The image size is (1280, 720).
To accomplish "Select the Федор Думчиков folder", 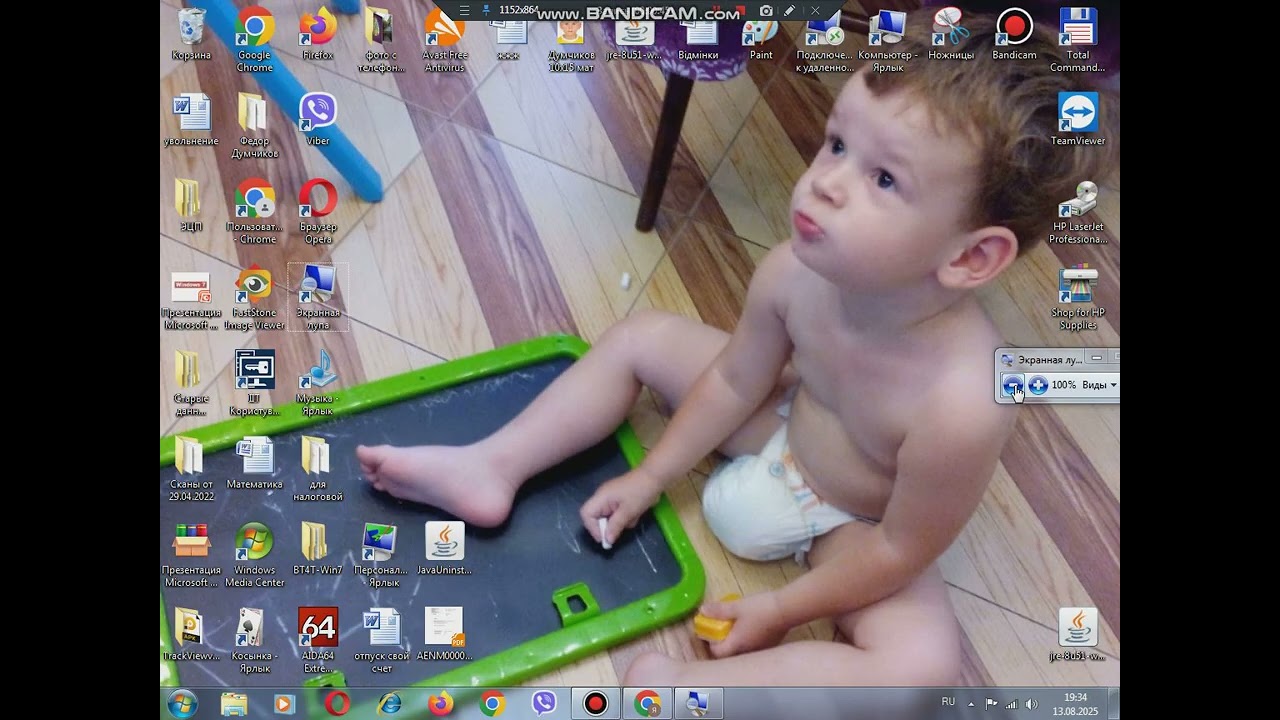I will click(255, 127).
